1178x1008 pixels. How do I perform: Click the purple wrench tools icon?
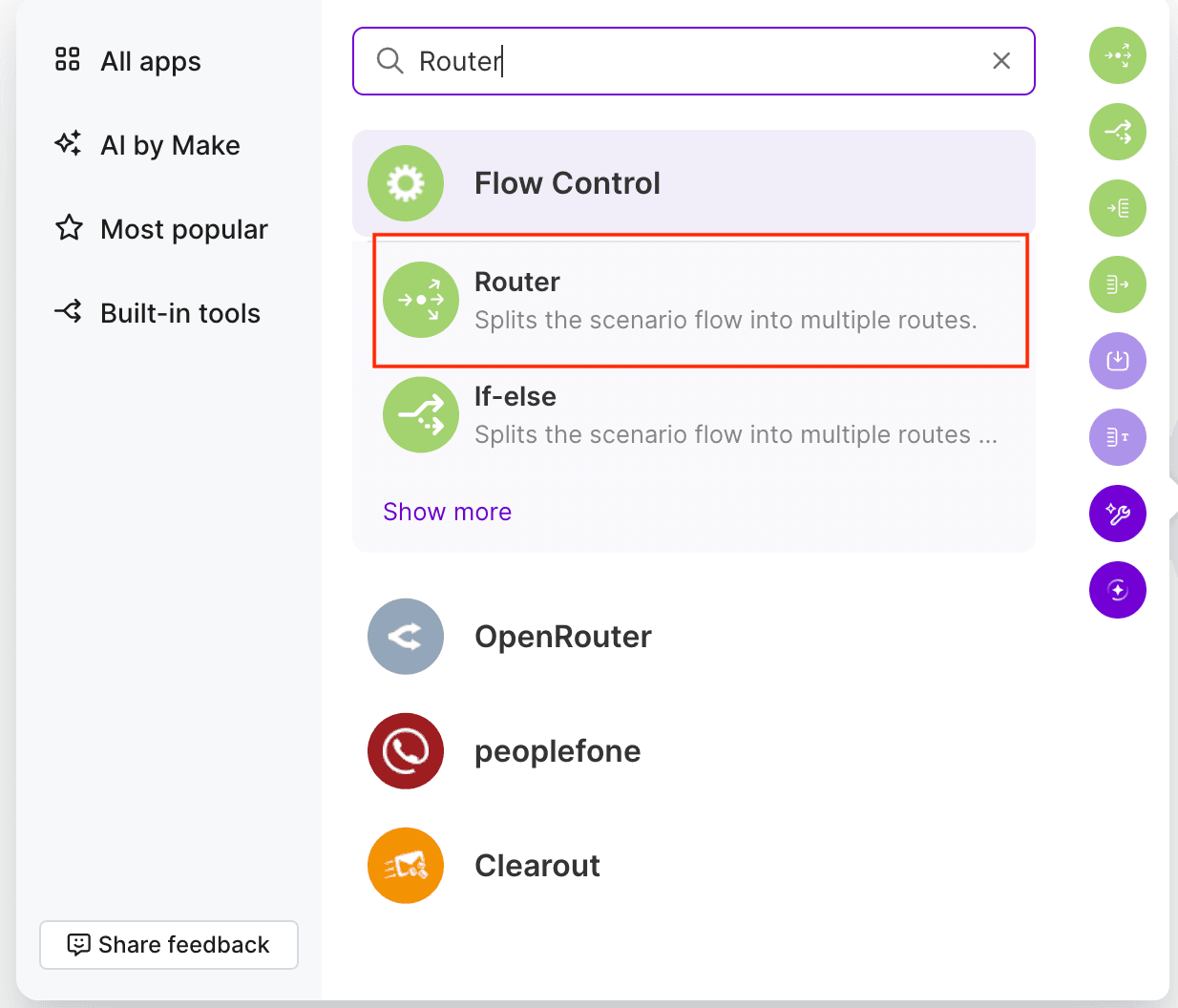(1118, 514)
